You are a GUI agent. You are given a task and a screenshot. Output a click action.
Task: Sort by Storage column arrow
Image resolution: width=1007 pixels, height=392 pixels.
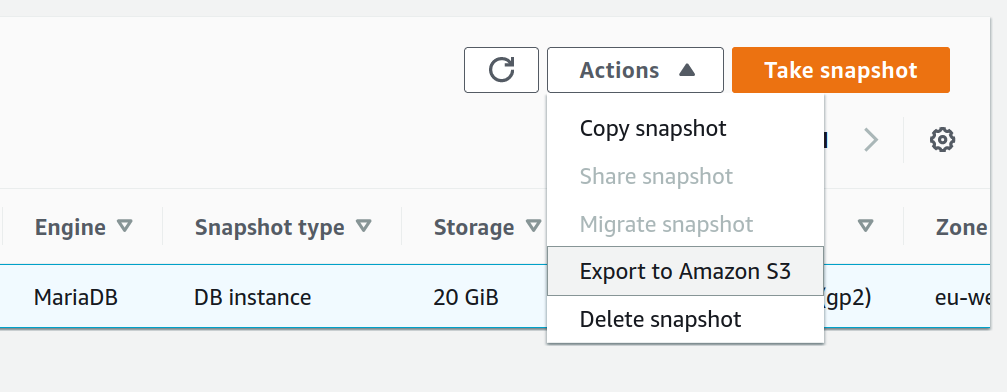[x=533, y=226]
